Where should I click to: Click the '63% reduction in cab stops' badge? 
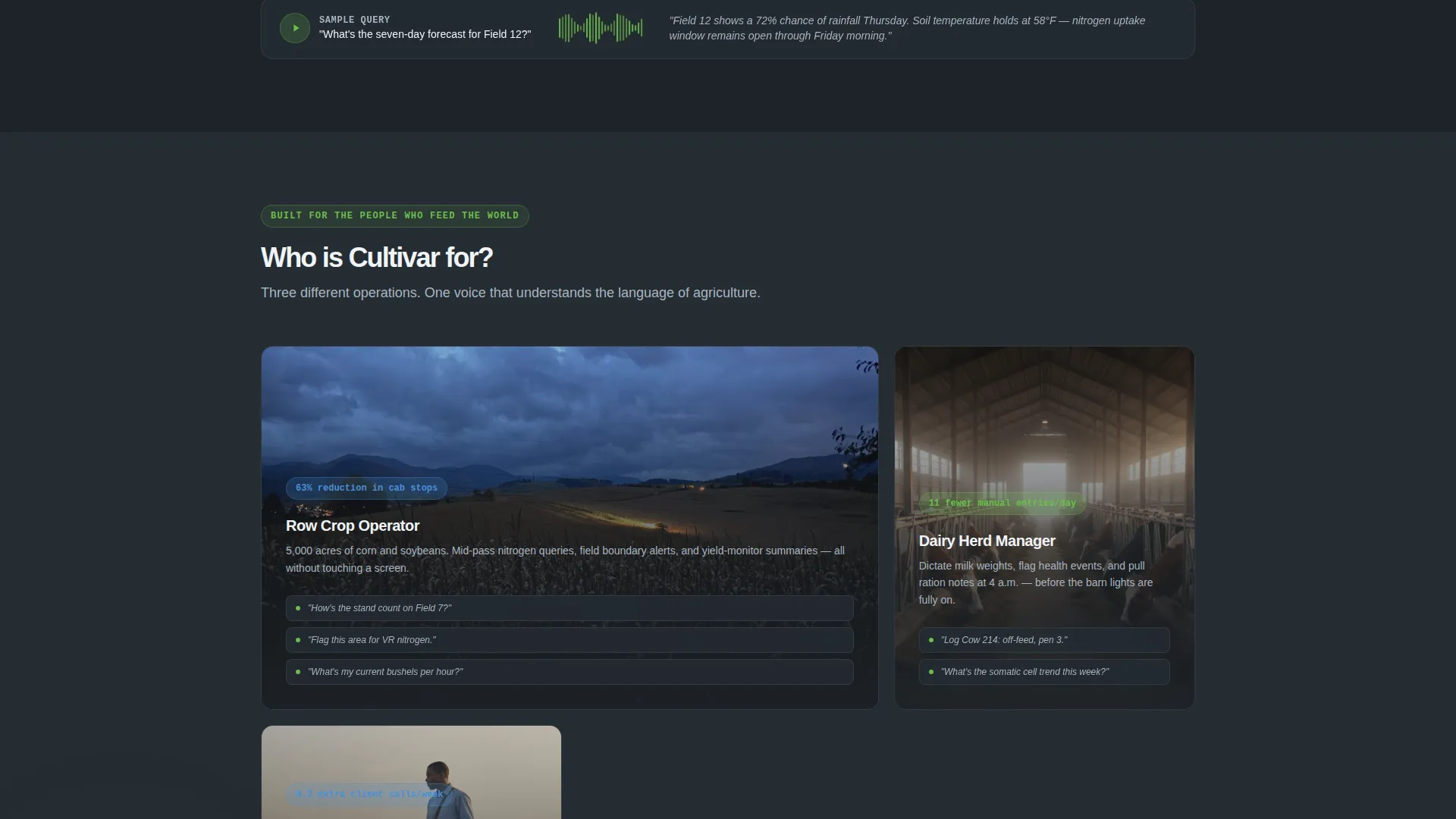366,488
